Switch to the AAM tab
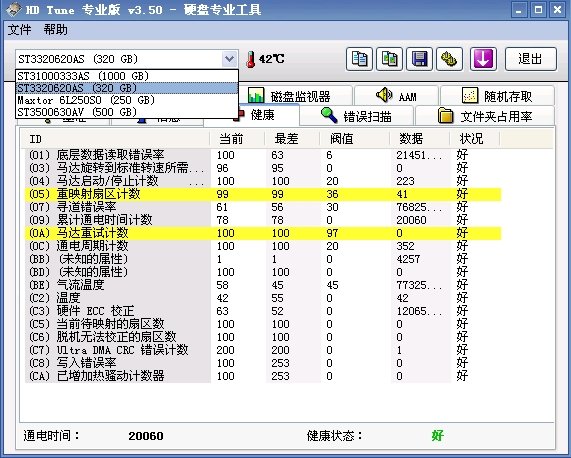This screenshot has width=571, height=458. point(396,96)
